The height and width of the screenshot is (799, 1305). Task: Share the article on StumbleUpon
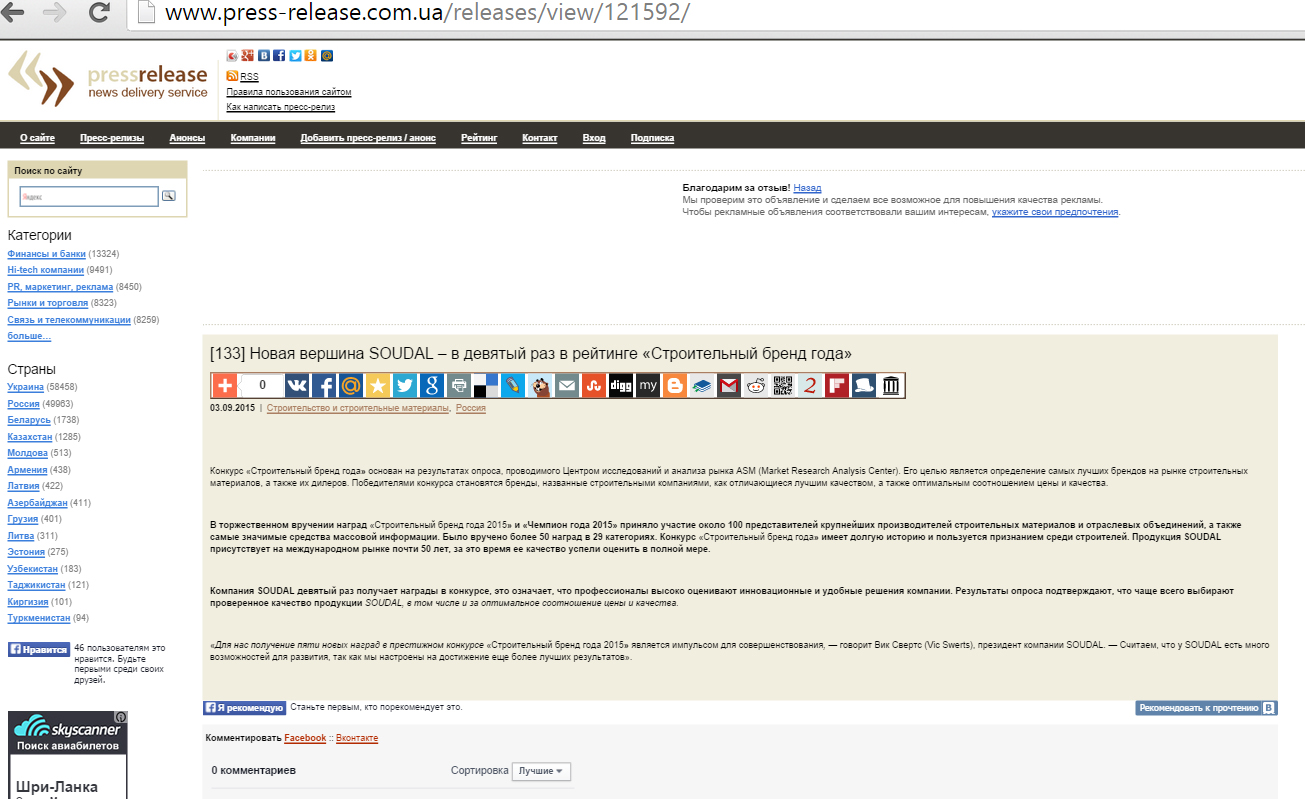pyautogui.click(x=594, y=386)
